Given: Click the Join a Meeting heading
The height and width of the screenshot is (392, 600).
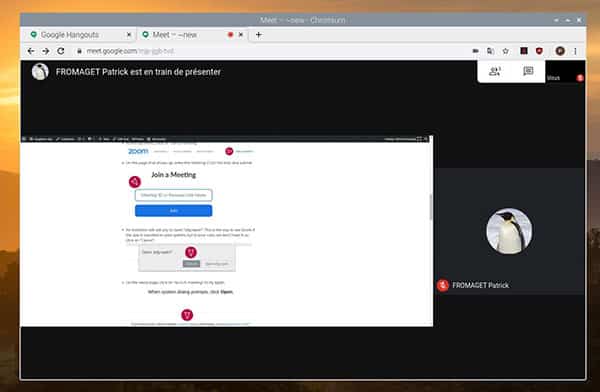Looking at the screenshot, I should point(174,175).
